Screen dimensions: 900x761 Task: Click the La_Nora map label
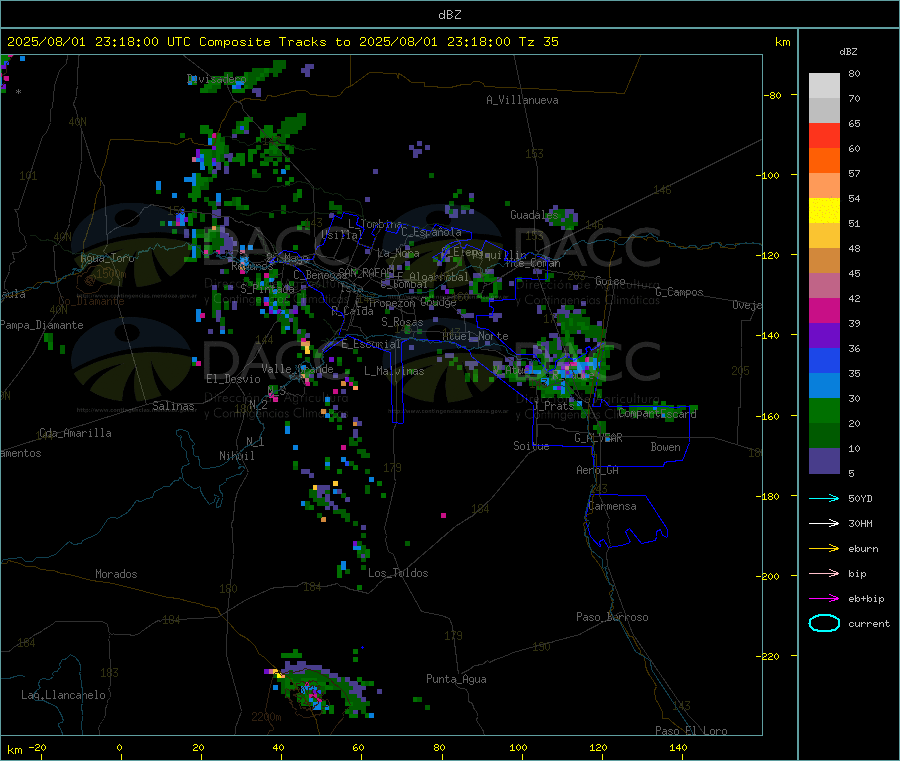coord(398,253)
